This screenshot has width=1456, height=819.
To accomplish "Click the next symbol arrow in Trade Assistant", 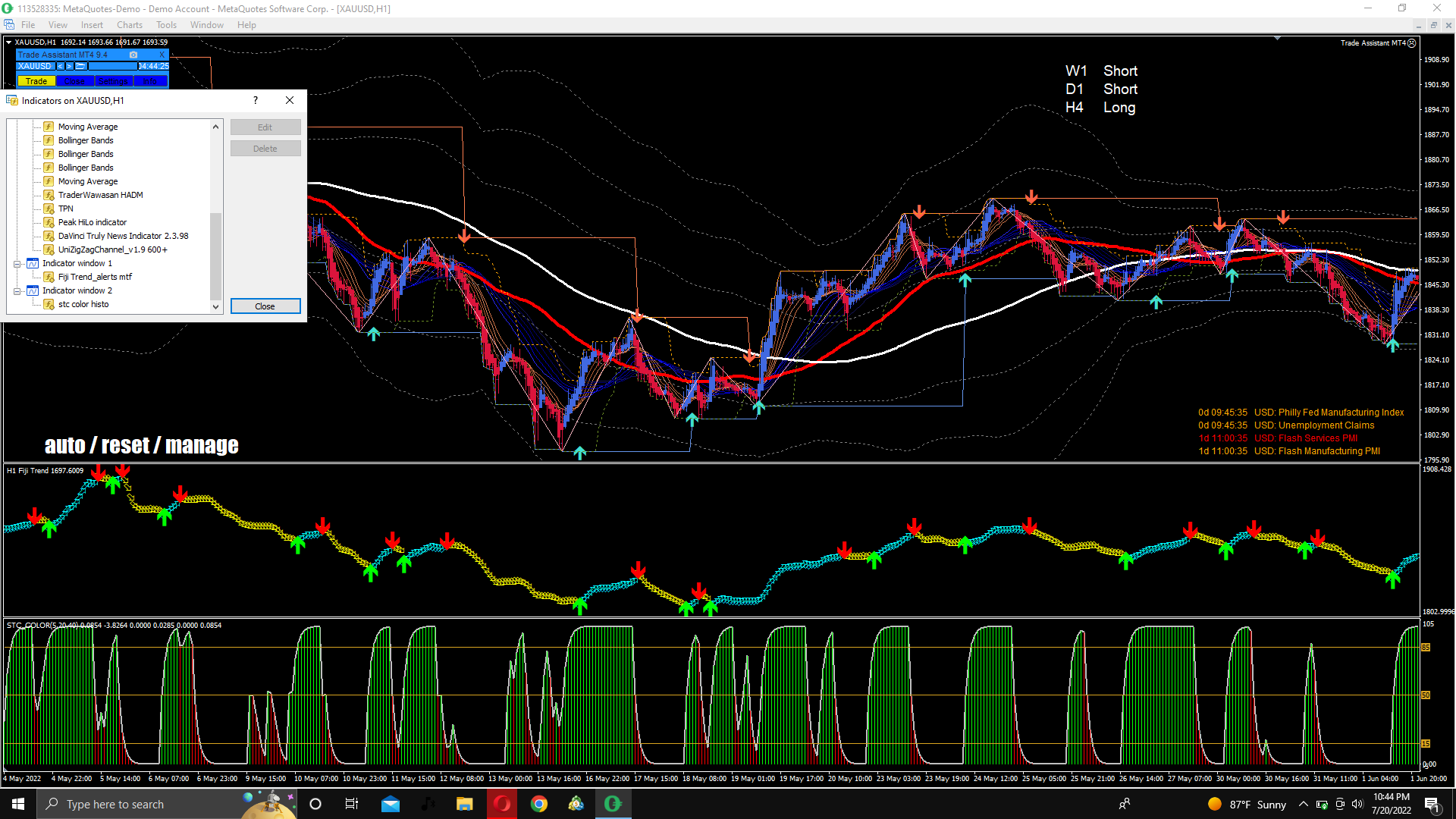I will coord(69,67).
